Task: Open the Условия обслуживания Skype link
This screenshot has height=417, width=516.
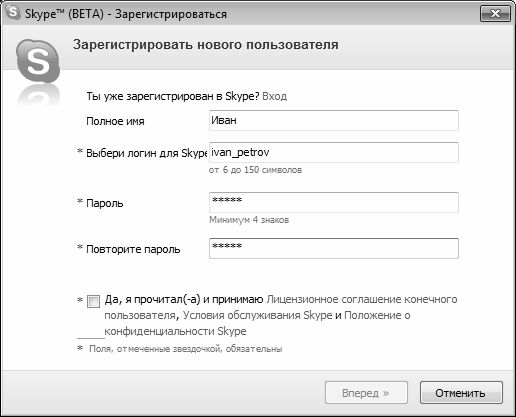Action: tap(257, 315)
